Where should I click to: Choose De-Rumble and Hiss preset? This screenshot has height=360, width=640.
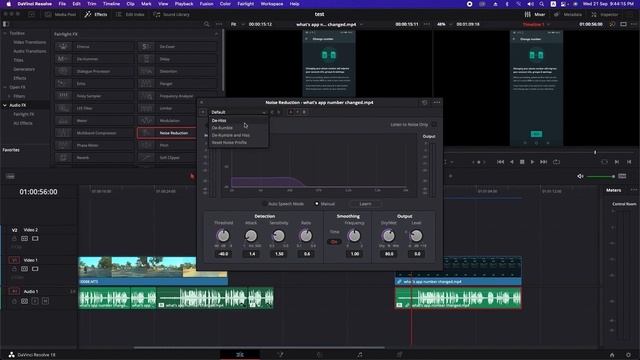(x=239, y=135)
